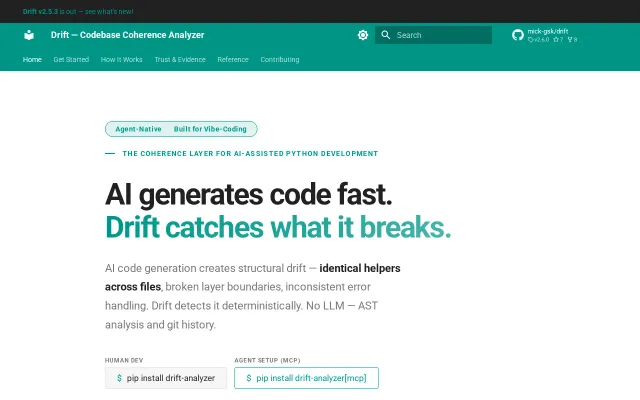The image size is (640, 400).
Task: Click the AGENT SETUP (MCP) label
Action: pyautogui.click(x=267, y=360)
